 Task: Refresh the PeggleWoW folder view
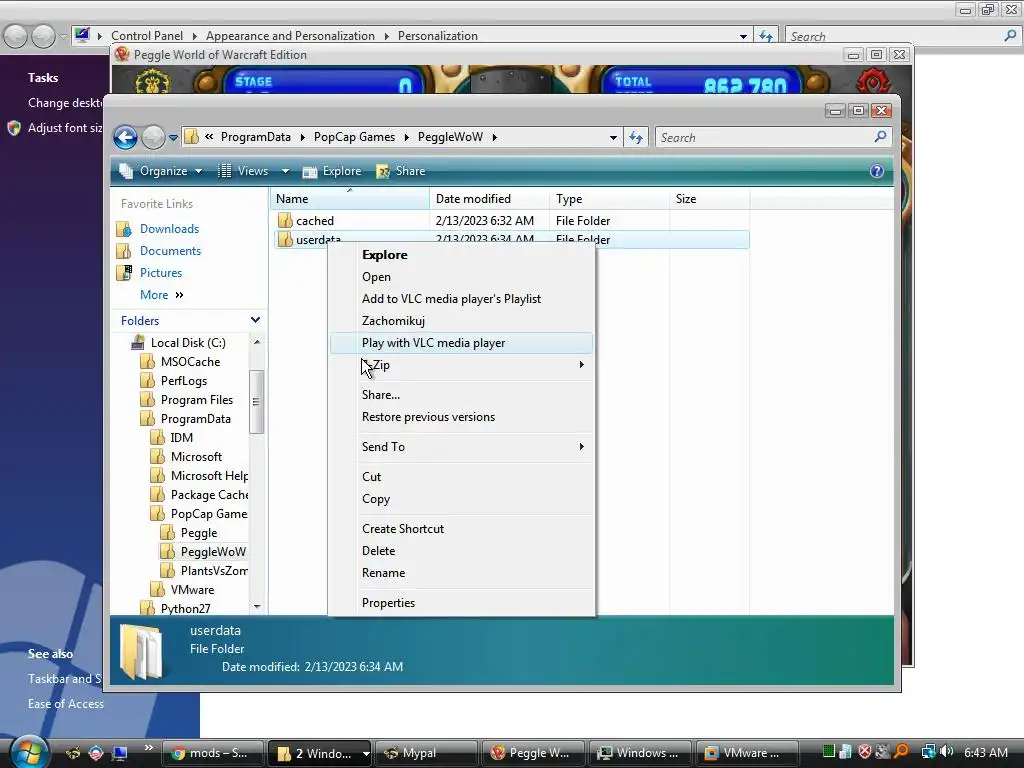point(635,137)
